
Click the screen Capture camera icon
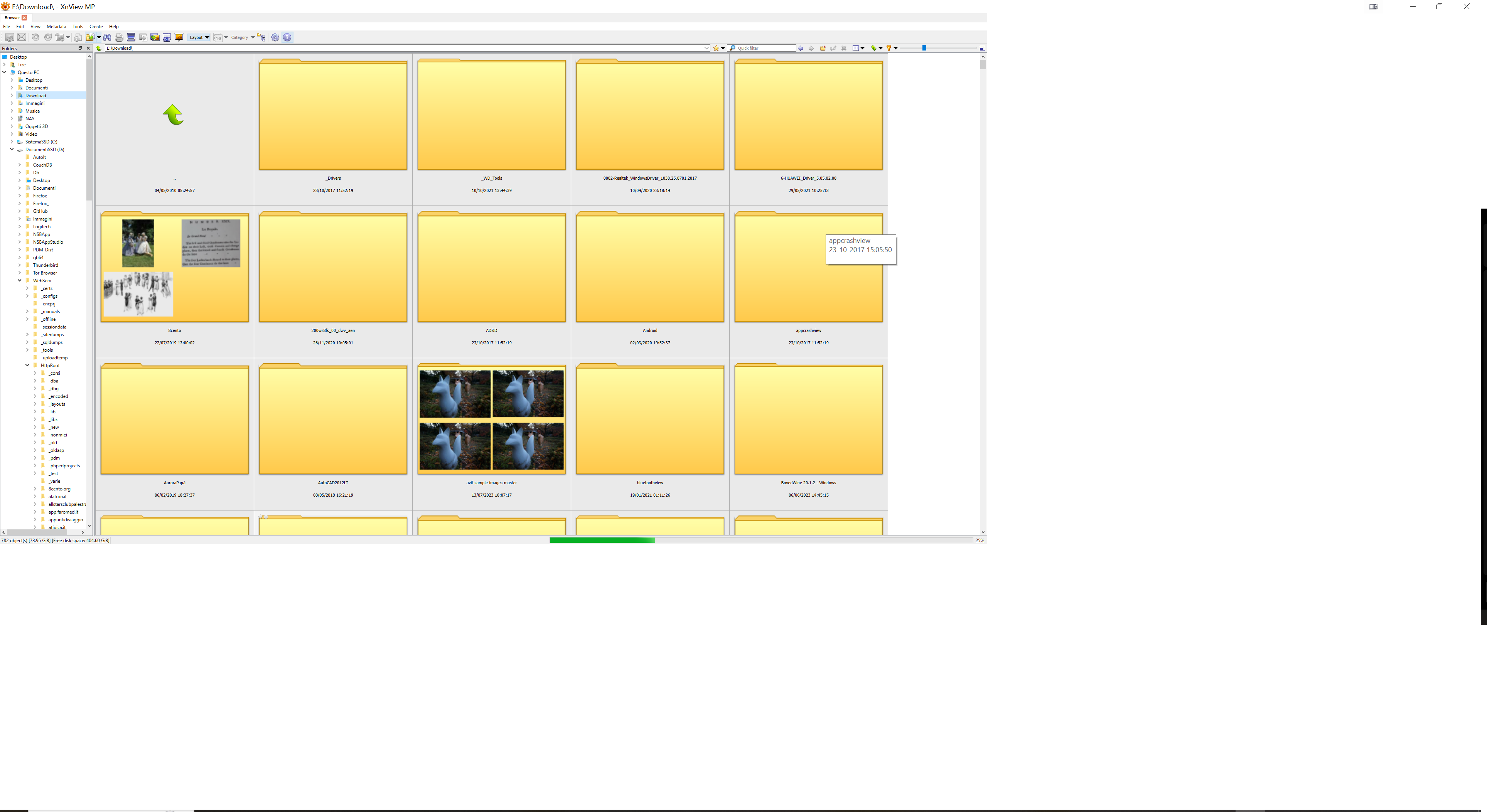point(167,37)
